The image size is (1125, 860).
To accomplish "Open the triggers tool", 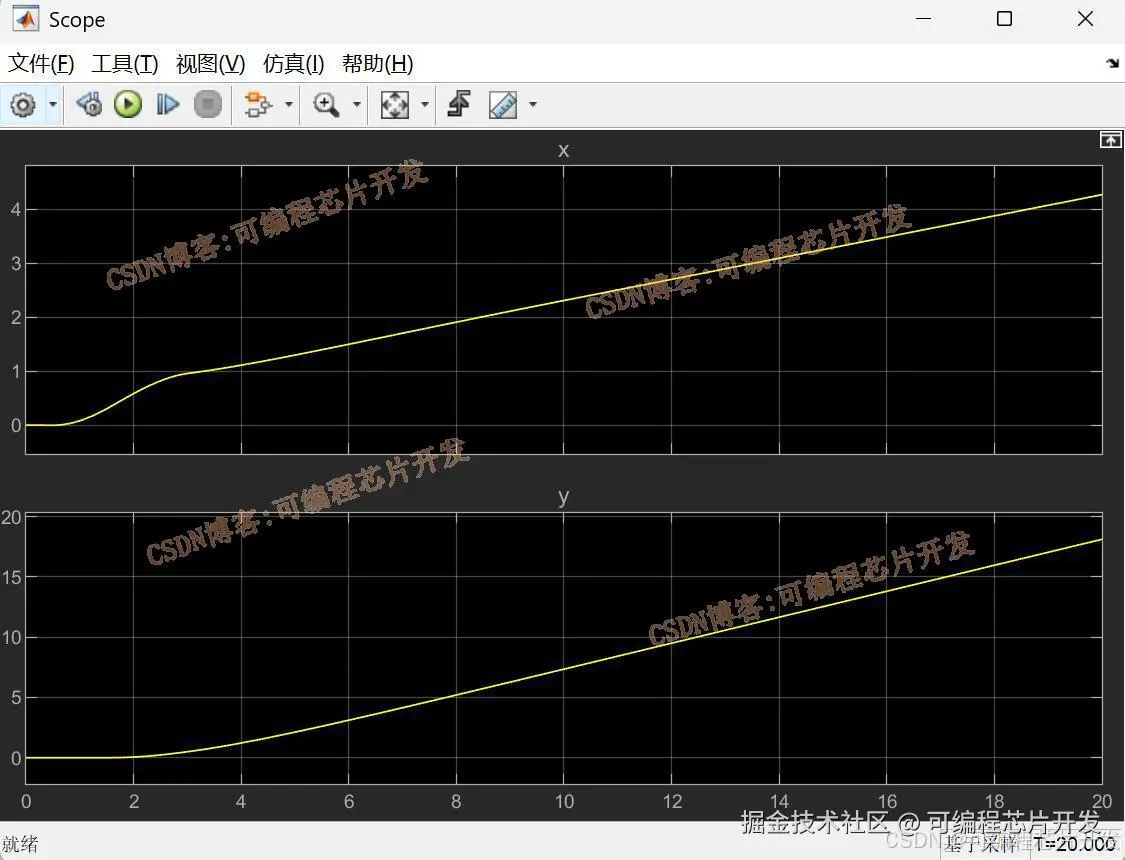I will pos(459,105).
